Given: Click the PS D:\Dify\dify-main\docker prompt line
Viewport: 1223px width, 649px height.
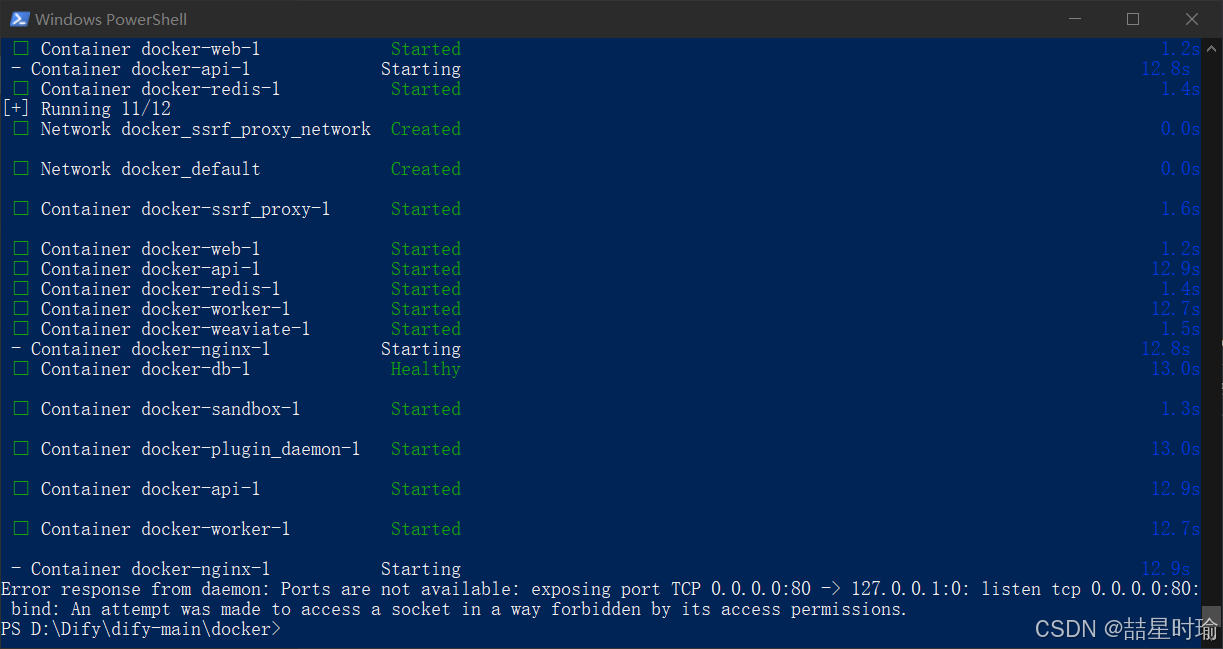Looking at the screenshot, I should click(x=141, y=629).
